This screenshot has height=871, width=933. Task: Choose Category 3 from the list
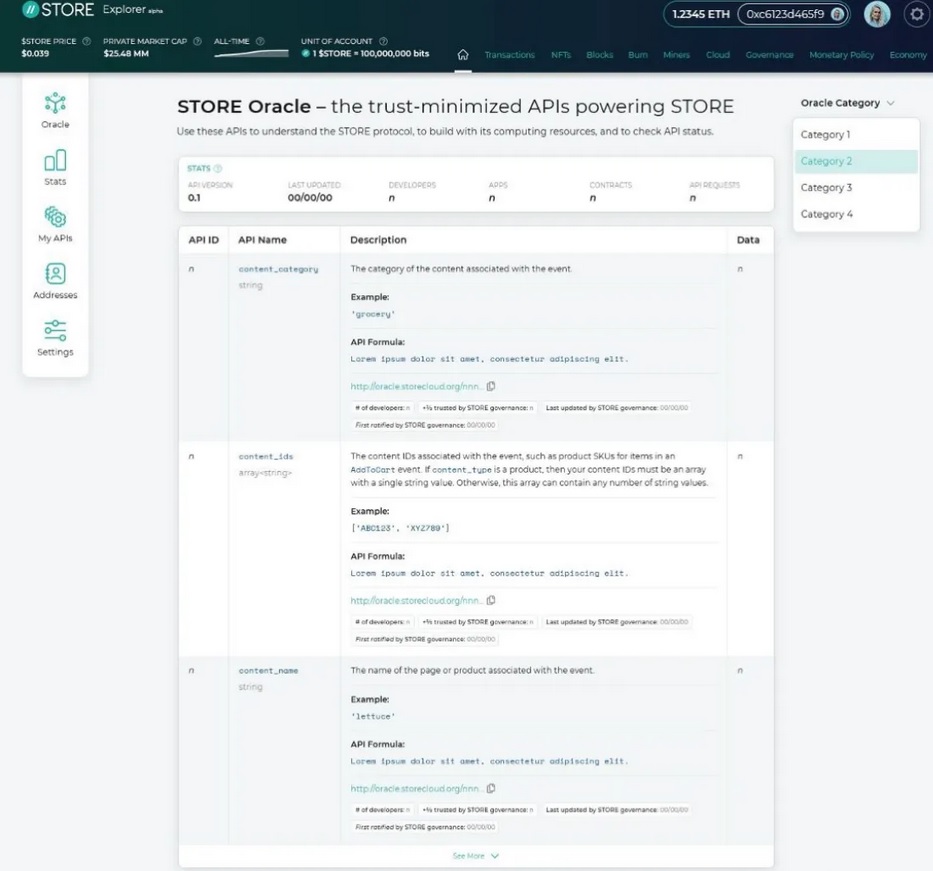(x=826, y=188)
